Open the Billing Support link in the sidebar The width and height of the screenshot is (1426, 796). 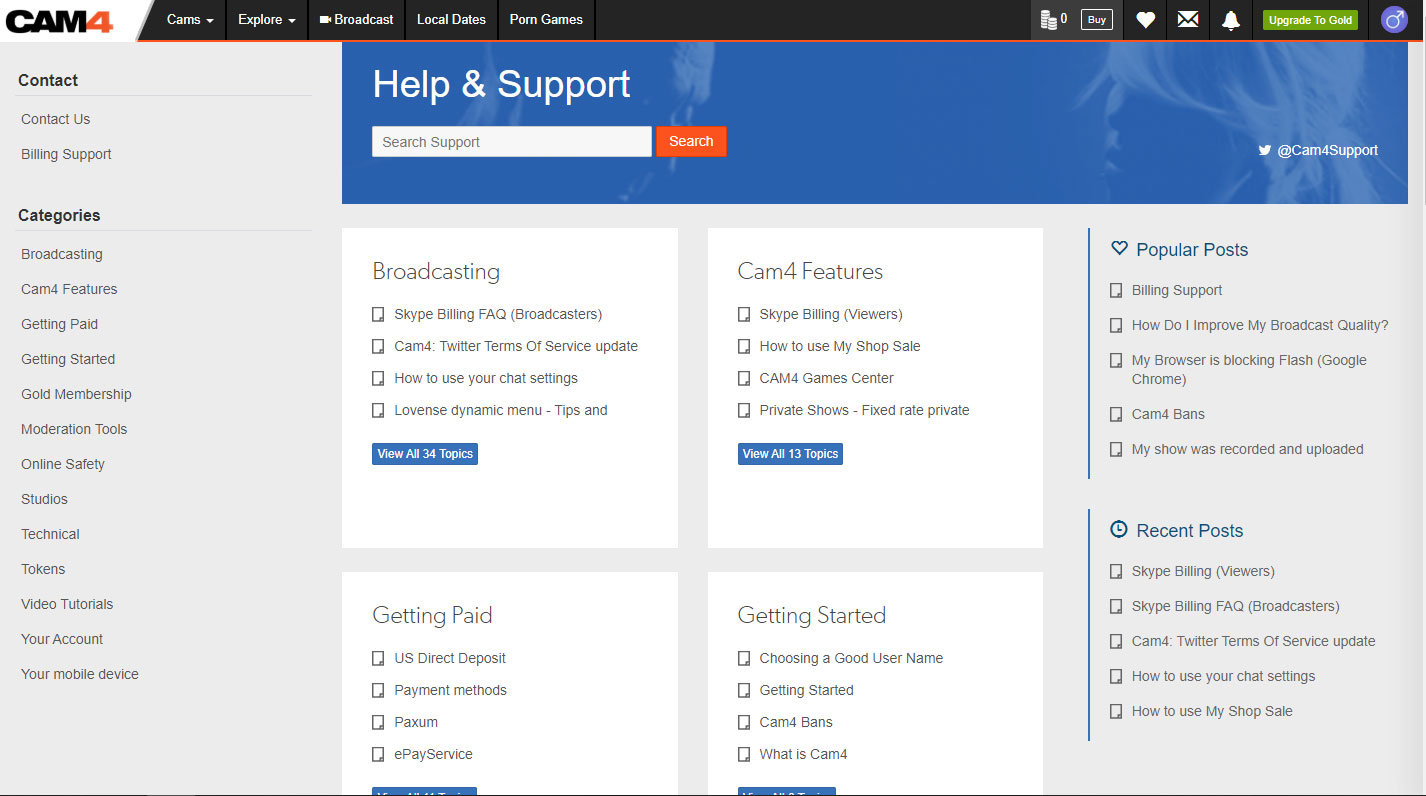pos(66,153)
